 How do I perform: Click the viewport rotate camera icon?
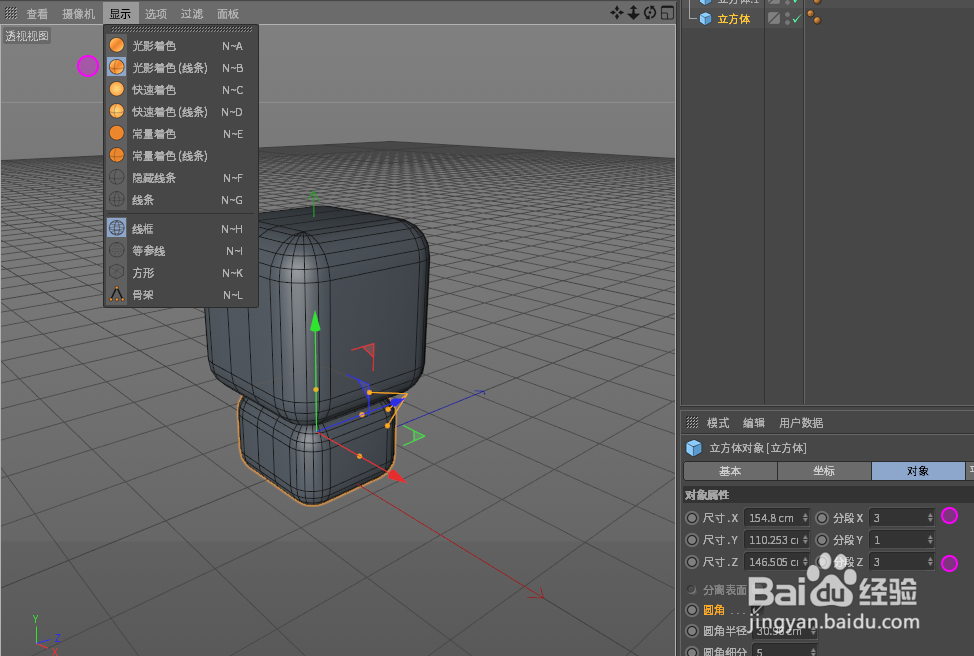650,13
